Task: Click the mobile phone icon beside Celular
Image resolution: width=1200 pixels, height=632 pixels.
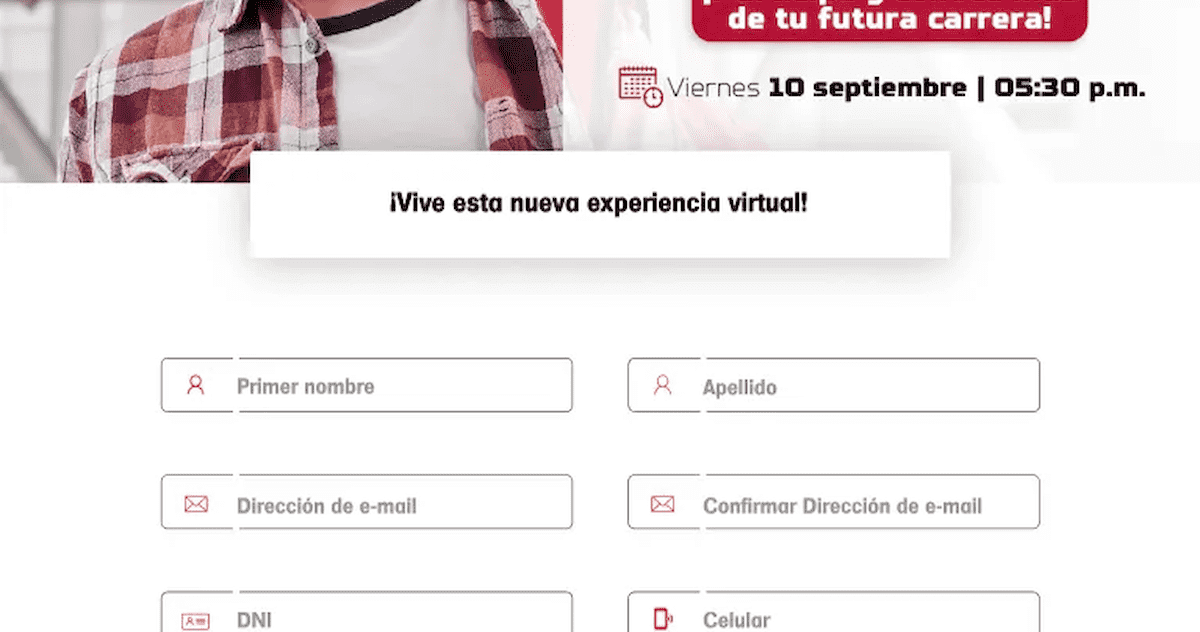Action: point(662,619)
